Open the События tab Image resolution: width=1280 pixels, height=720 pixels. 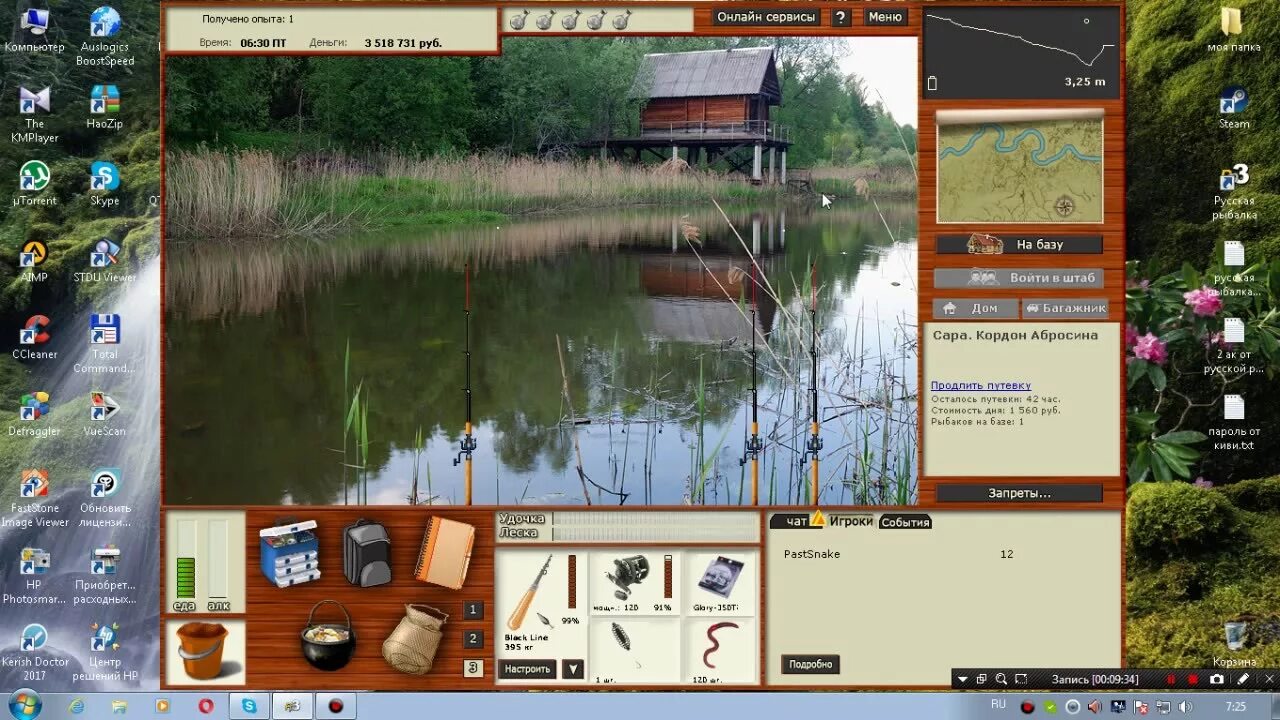(905, 522)
